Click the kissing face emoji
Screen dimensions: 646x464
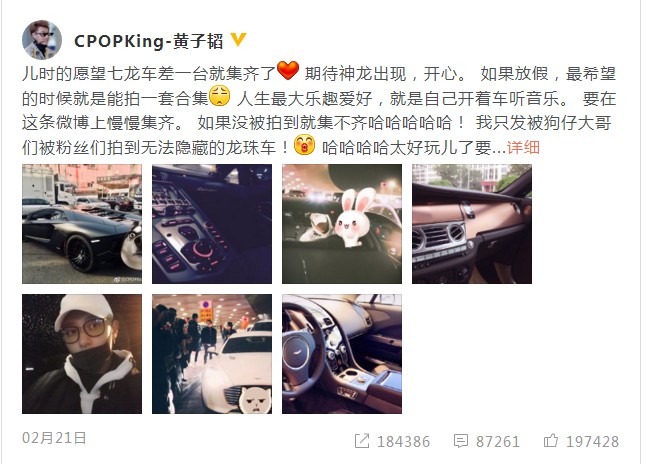coord(304,145)
